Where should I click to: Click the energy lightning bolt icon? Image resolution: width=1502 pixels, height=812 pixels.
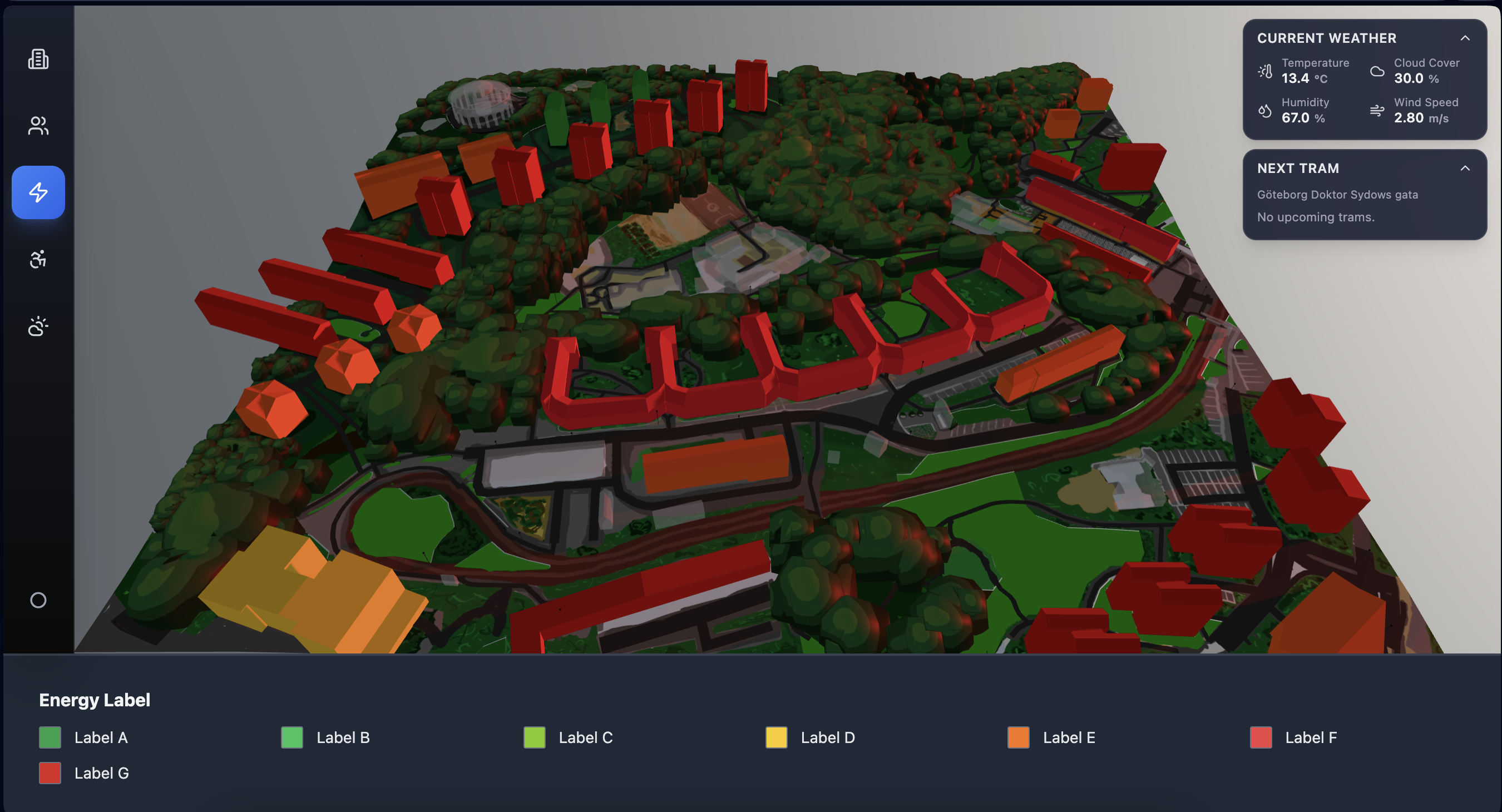pos(38,192)
